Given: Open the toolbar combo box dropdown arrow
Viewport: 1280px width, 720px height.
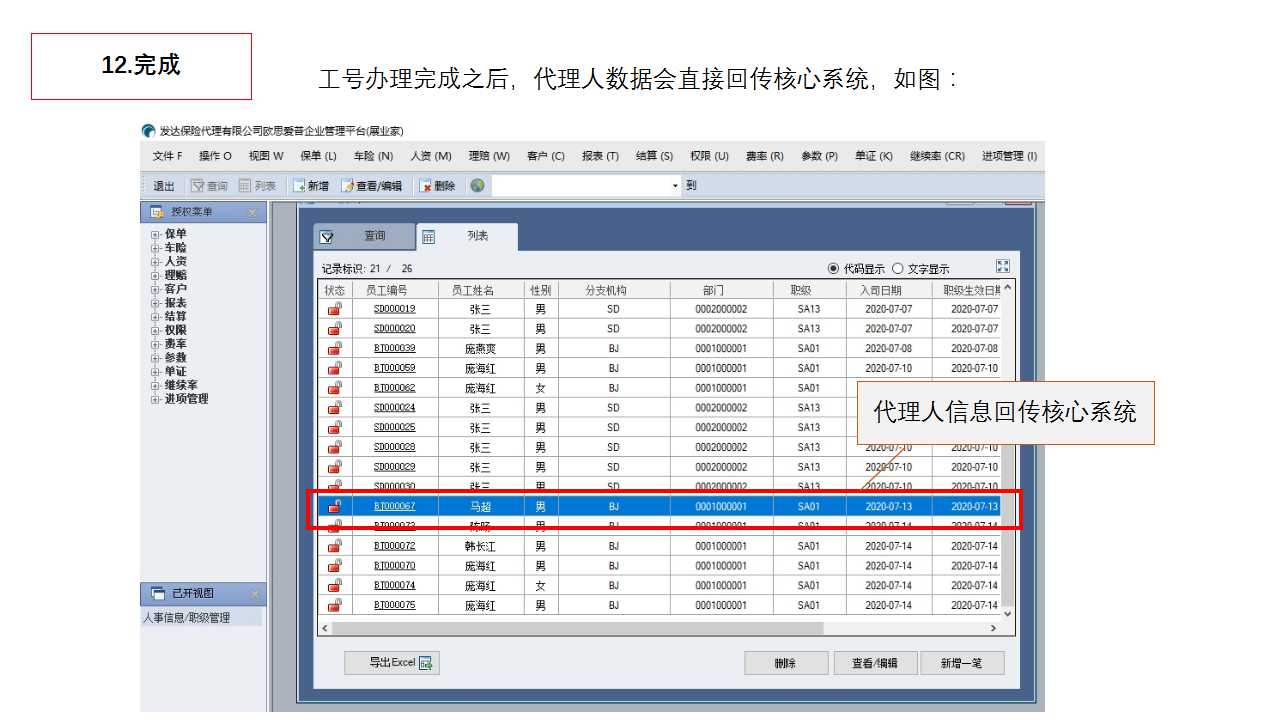Looking at the screenshot, I should click(x=675, y=186).
